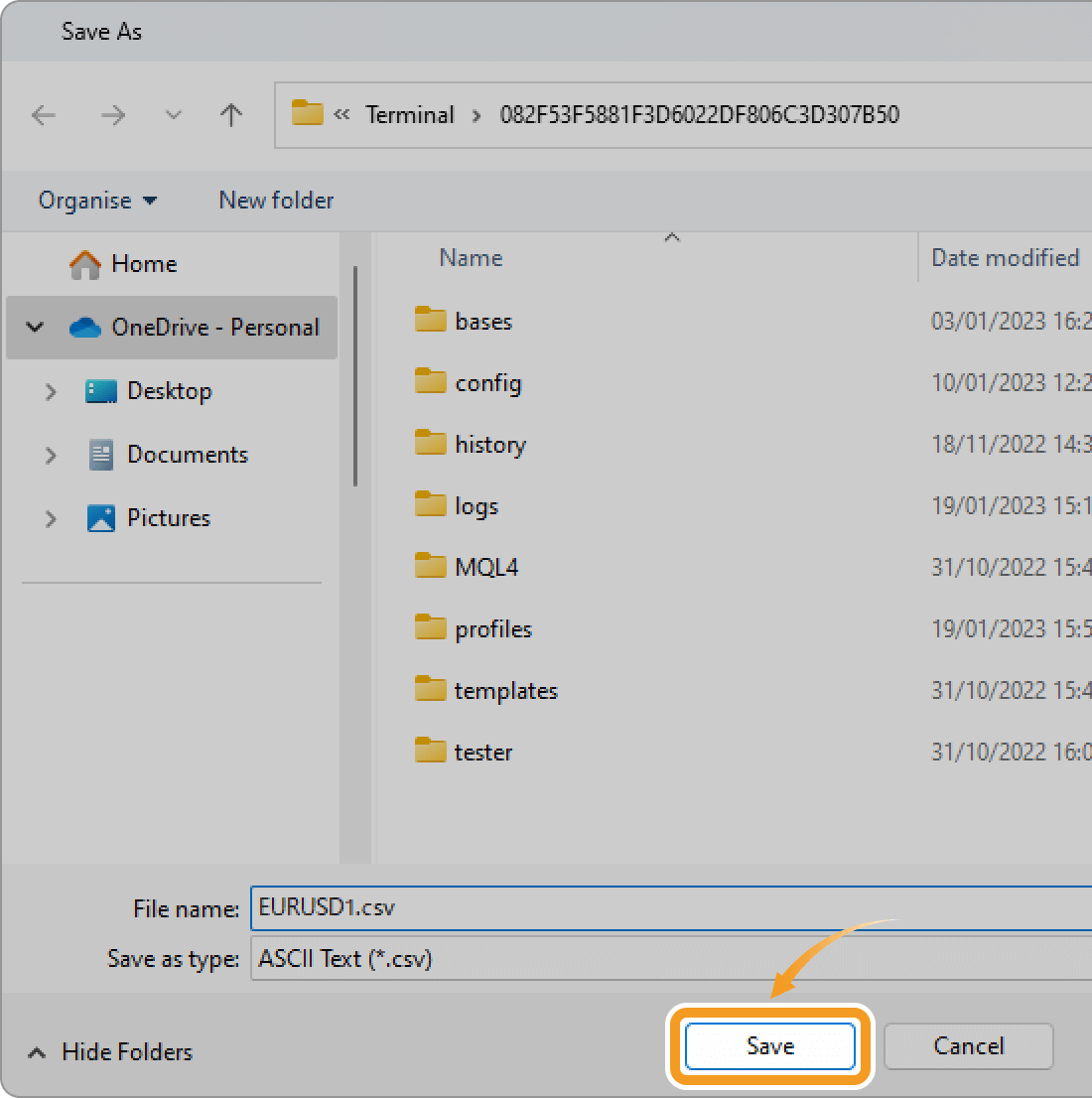Viewport: 1092px width, 1098px height.
Task: Click the Pictures icon in sidebar
Action: click(101, 519)
